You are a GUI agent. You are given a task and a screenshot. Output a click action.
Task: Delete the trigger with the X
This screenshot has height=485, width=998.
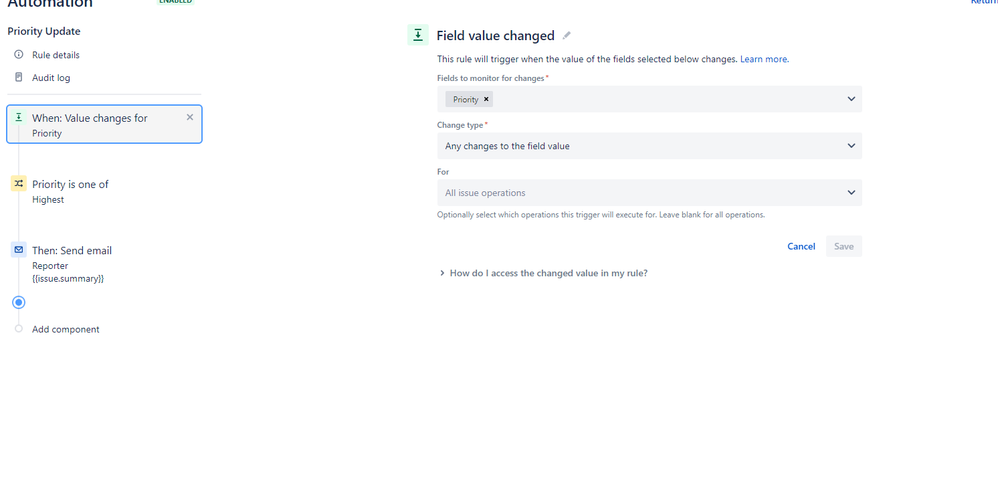point(190,117)
